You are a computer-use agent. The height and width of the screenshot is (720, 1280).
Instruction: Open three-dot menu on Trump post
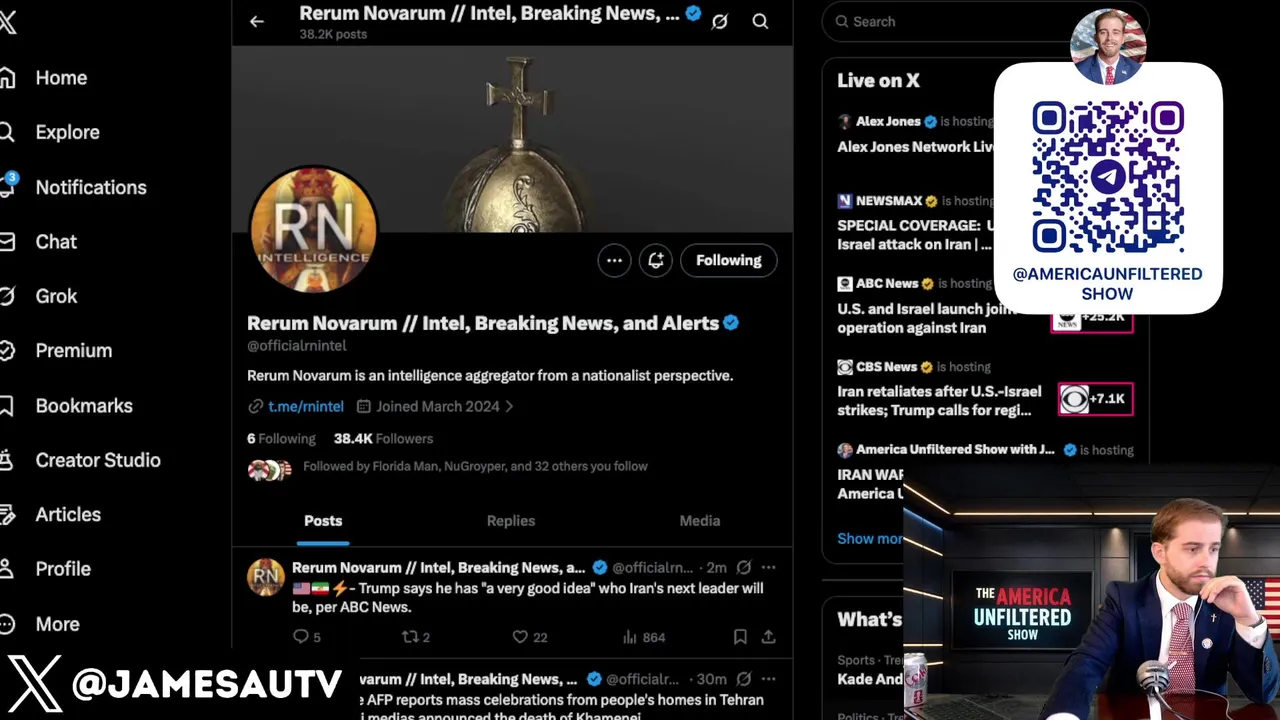tap(768, 567)
